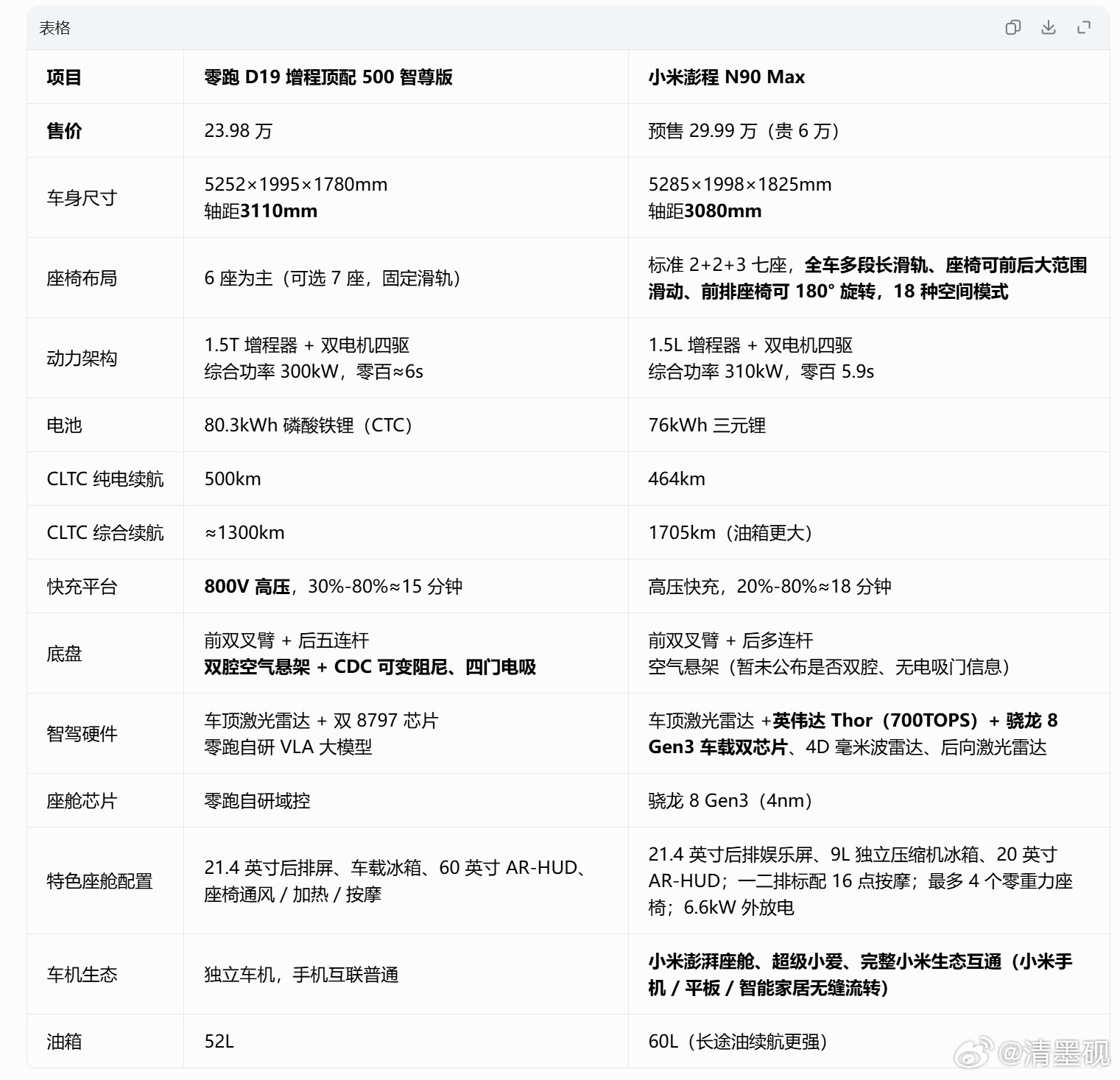The width and height of the screenshot is (1120, 1080).
Task: Click the 电池 row label
Action: point(64,426)
